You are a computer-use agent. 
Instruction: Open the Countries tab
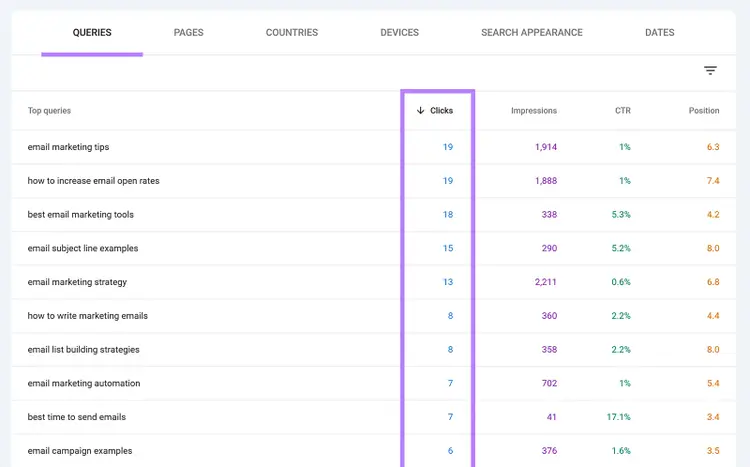(292, 33)
